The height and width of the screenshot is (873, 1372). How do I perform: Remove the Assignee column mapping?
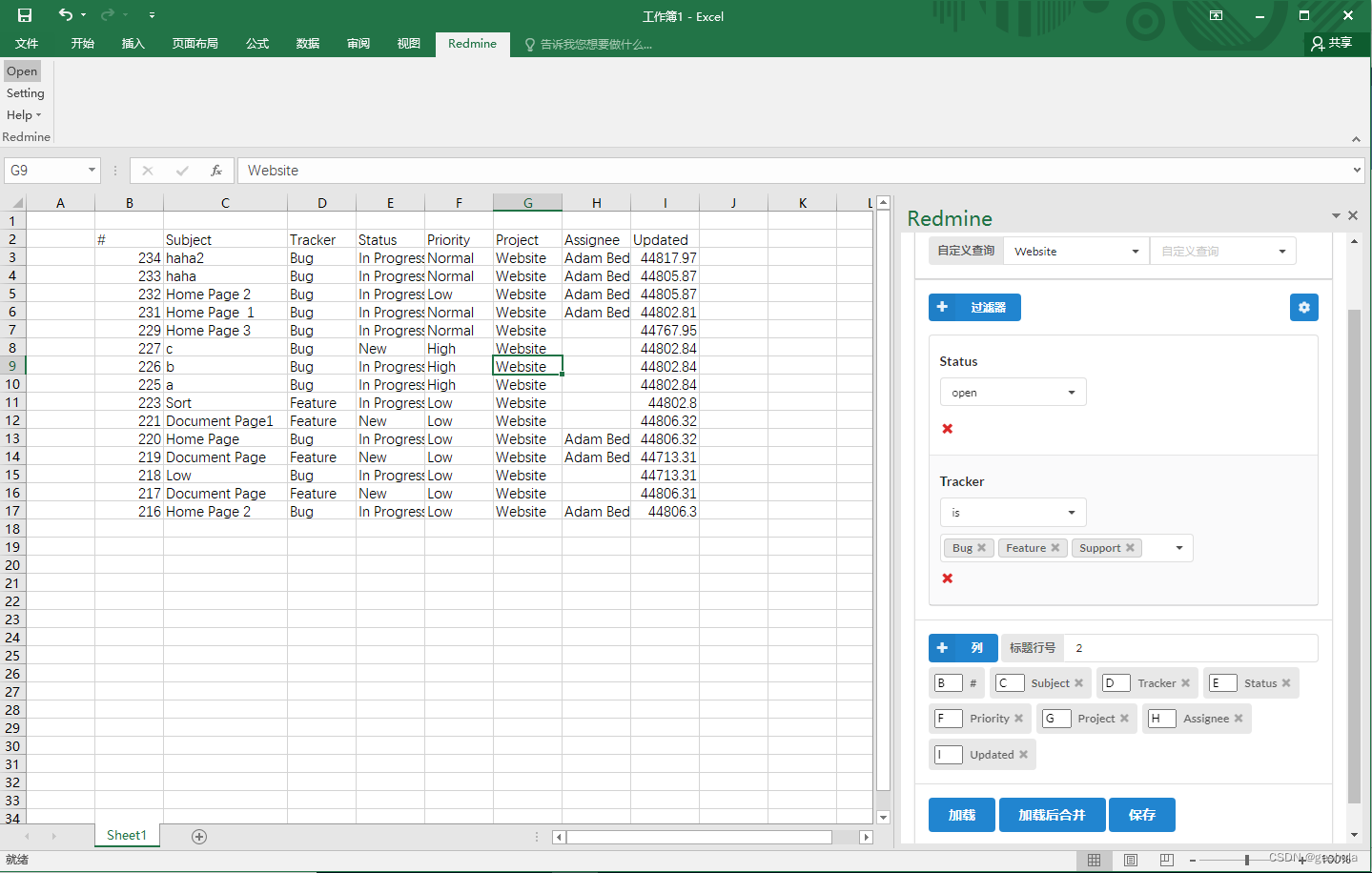pyautogui.click(x=1239, y=719)
